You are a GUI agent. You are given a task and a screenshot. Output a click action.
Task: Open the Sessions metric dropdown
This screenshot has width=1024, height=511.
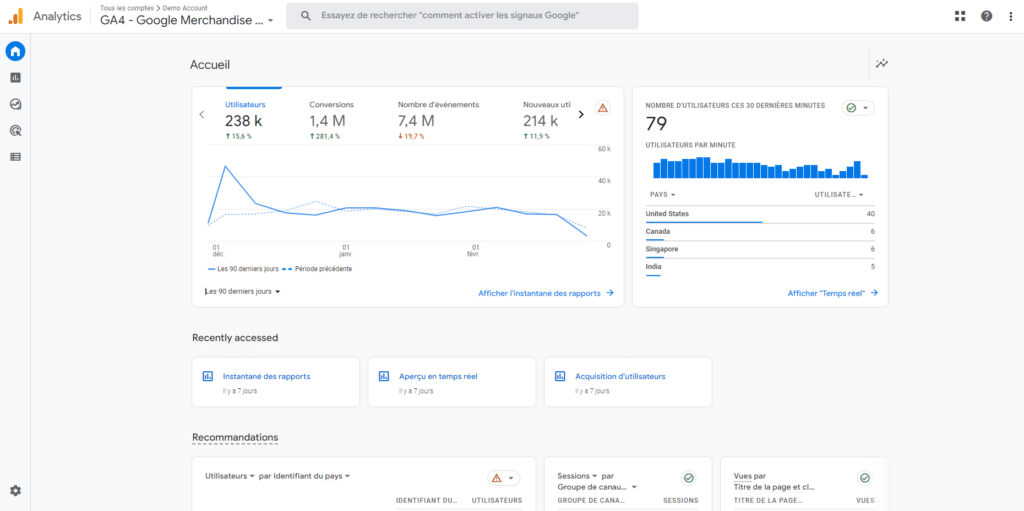[578, 476]
